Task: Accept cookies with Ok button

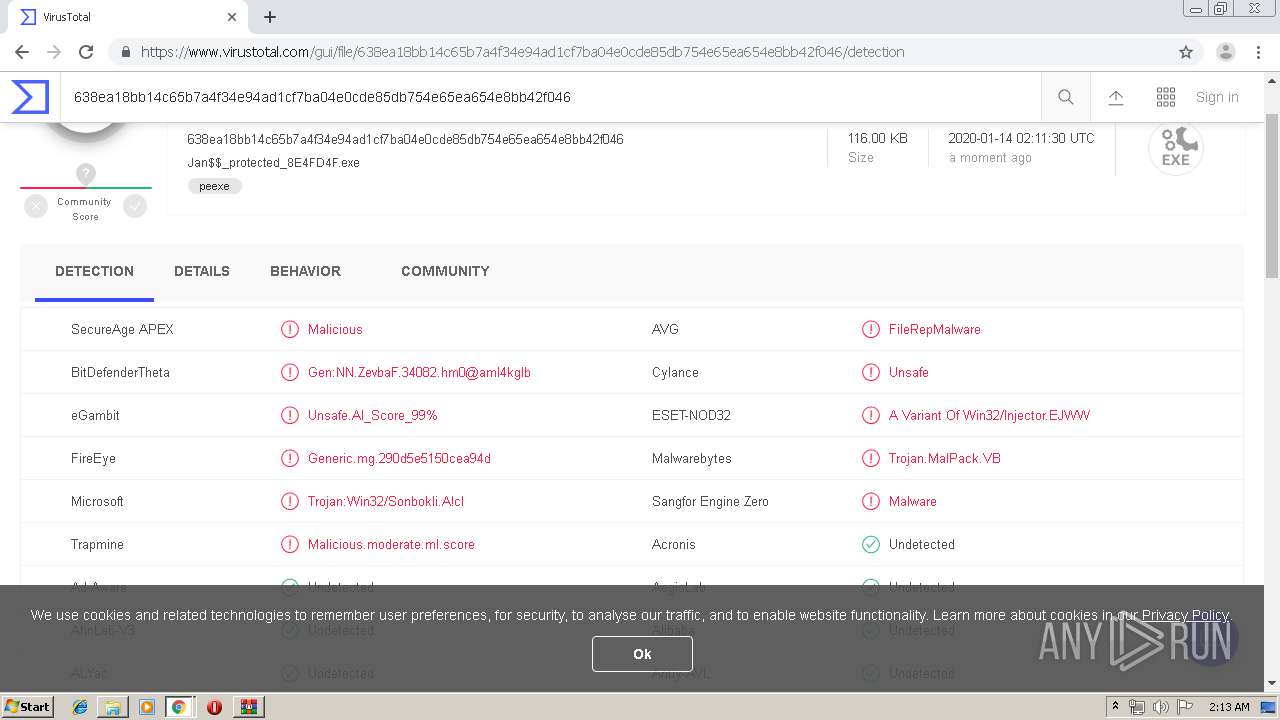Action: tap(642, 653)
